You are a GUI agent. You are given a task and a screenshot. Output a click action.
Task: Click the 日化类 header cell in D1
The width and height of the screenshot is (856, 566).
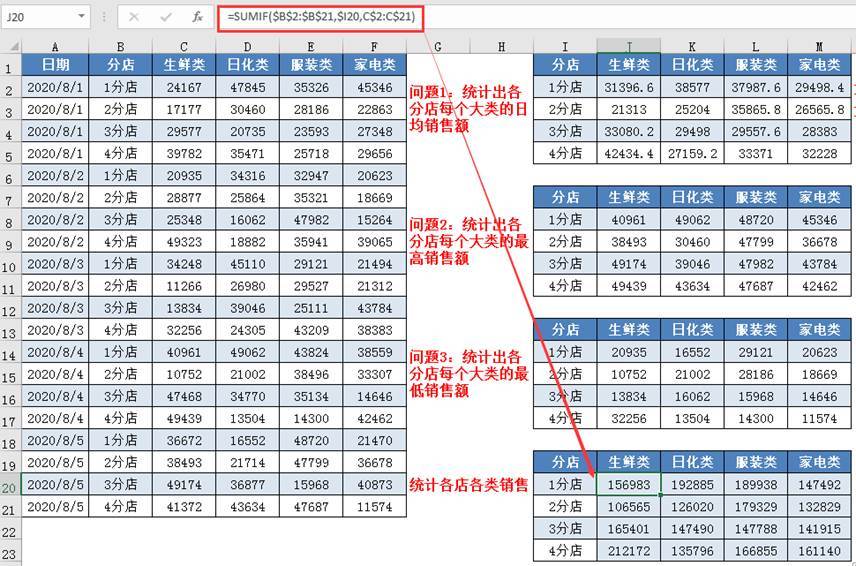tap(247, 65)
